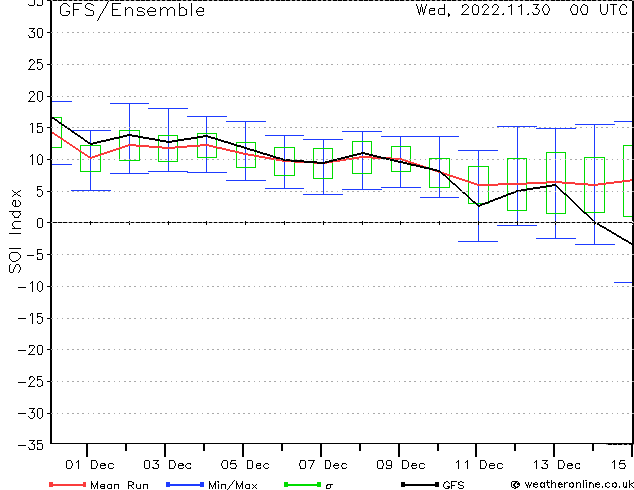Click the 01 Dec x-axis label

(90, 465)
